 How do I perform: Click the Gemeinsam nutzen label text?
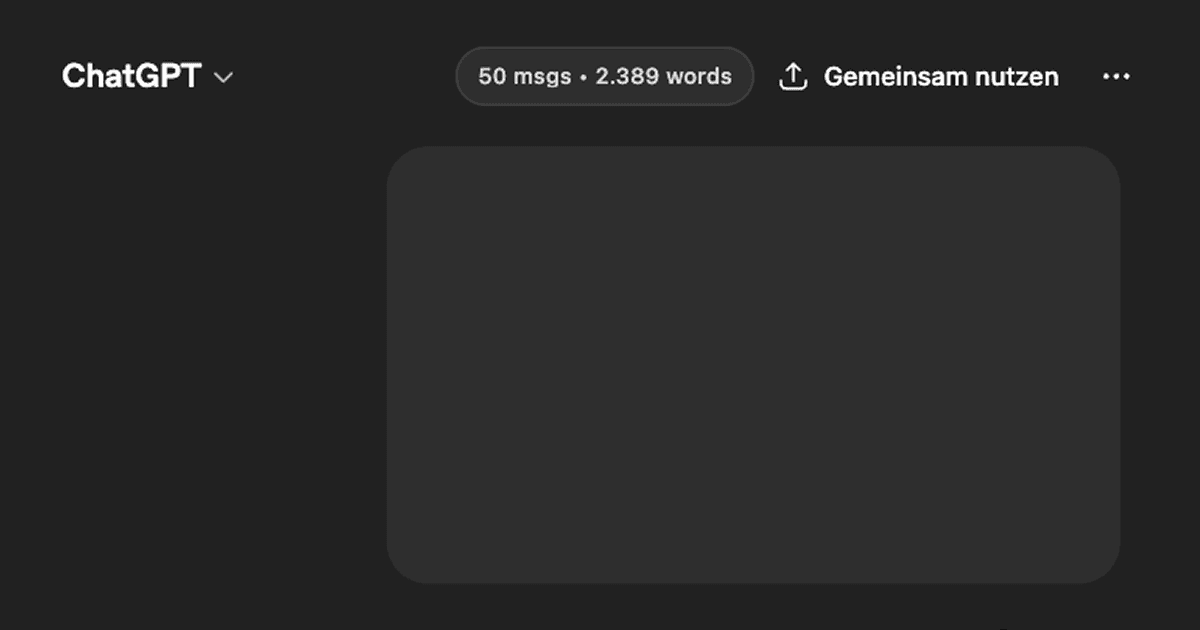[941, 76]
